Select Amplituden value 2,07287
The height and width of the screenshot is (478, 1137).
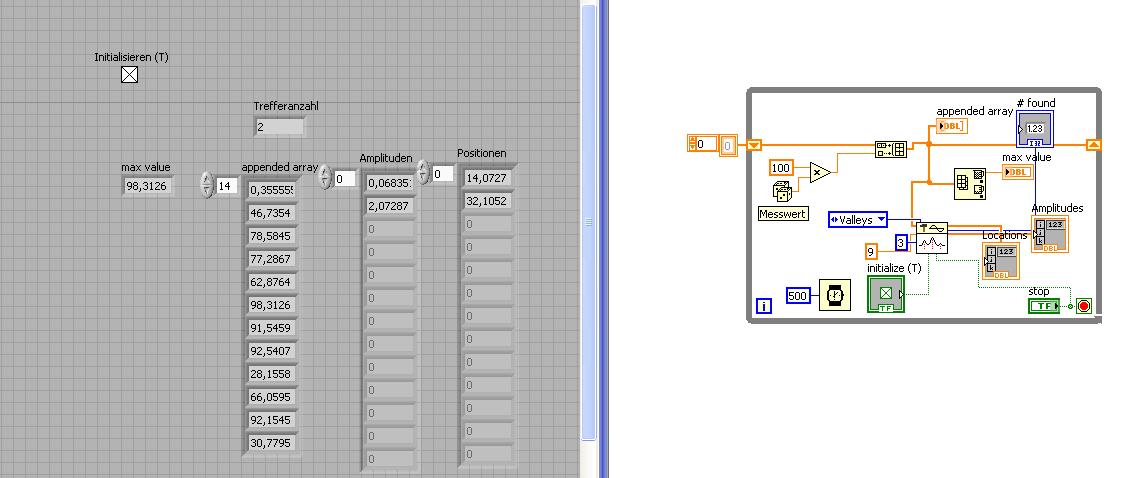(x=389, y=206)
